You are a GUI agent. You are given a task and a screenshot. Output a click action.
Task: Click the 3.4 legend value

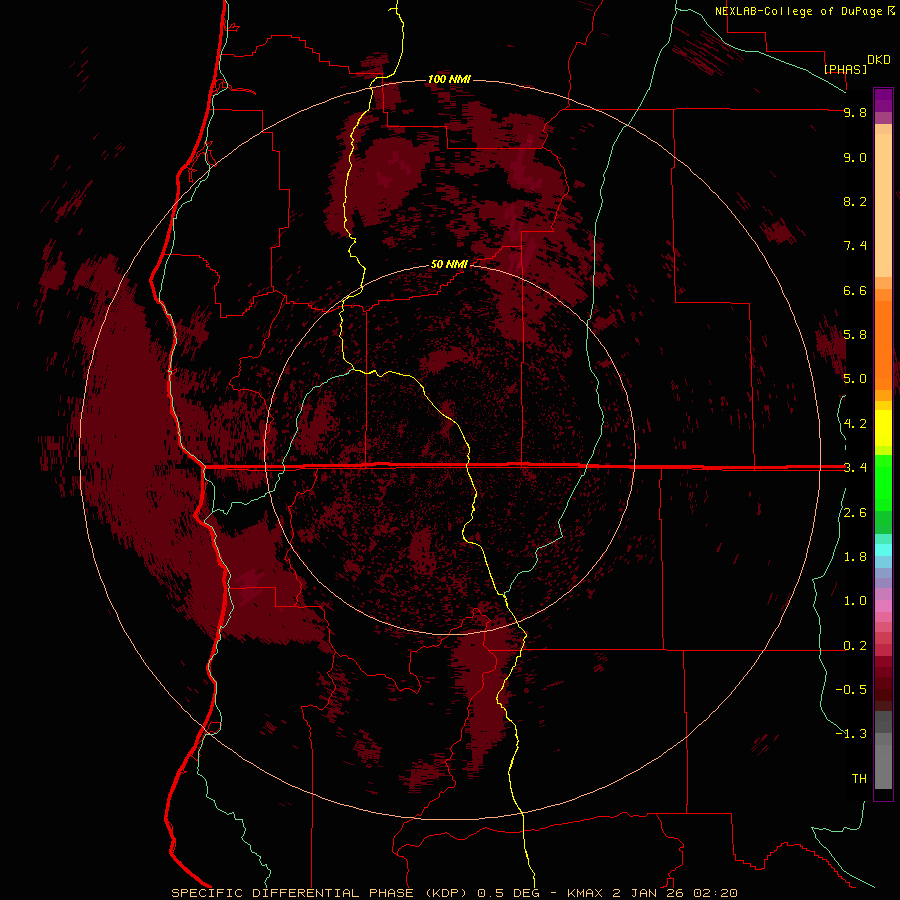click(x=855, y=468)
